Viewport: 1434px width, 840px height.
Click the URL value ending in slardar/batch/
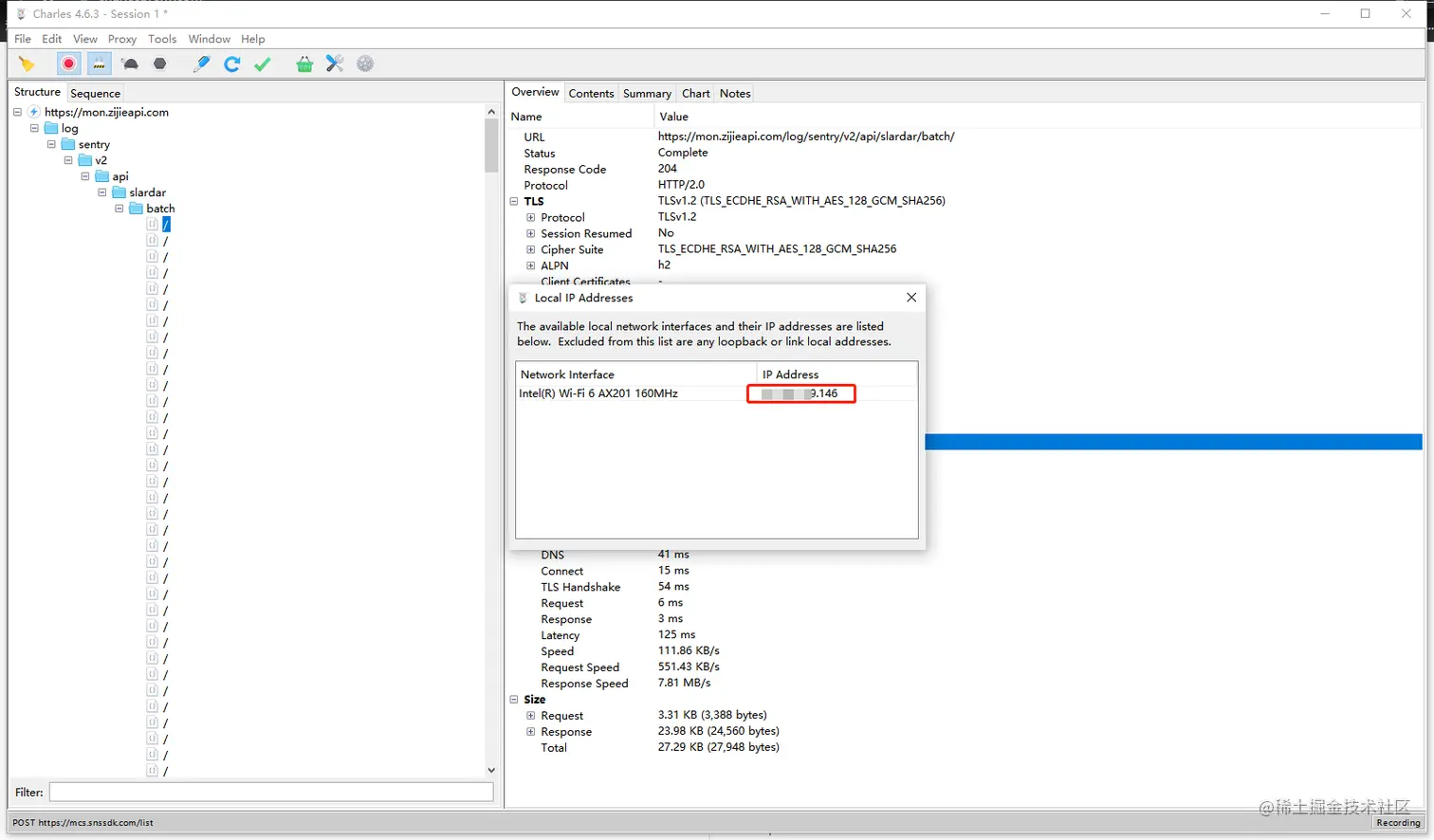[806, 137]
